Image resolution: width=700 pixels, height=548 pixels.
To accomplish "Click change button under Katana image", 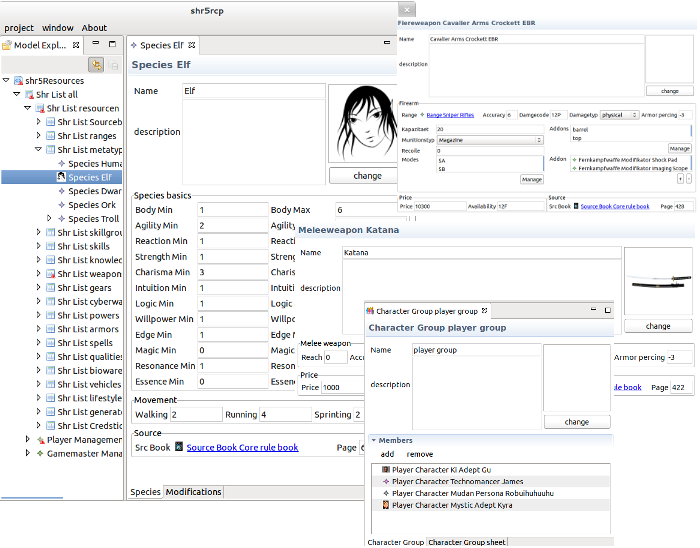I will 658,326.
